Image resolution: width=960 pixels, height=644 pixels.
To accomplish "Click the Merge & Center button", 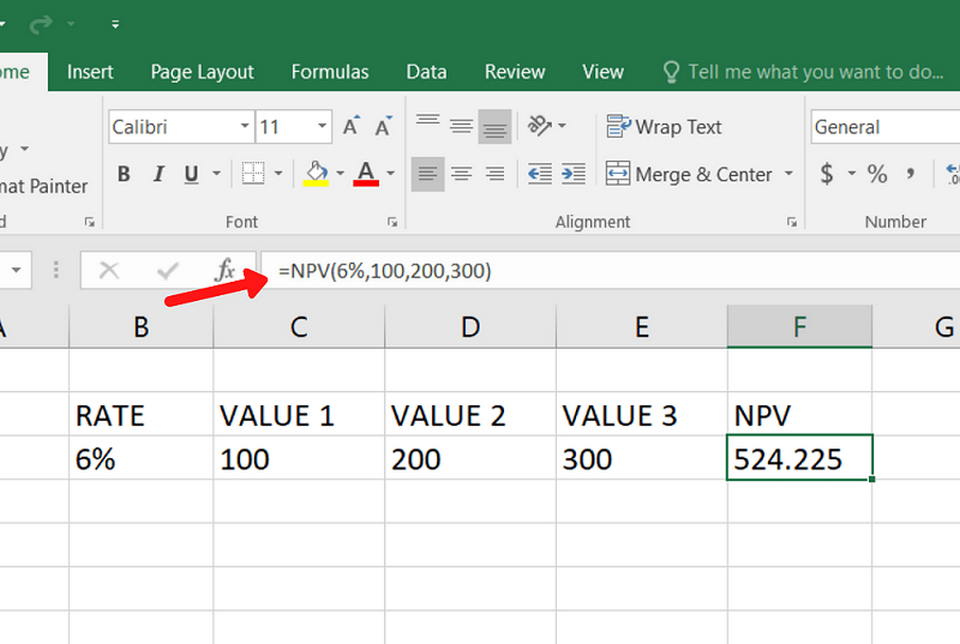I will [x=689, y=174].
